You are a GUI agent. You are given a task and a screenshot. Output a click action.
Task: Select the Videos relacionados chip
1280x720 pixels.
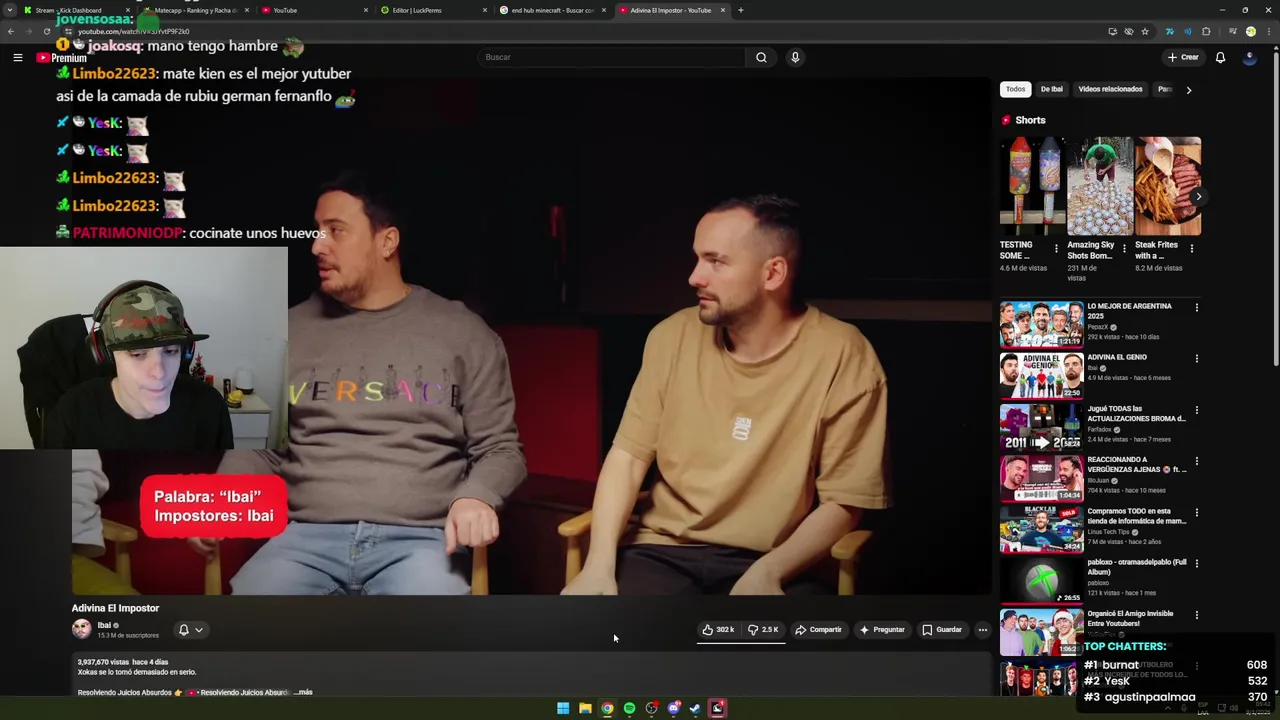tap(1110, 89)
